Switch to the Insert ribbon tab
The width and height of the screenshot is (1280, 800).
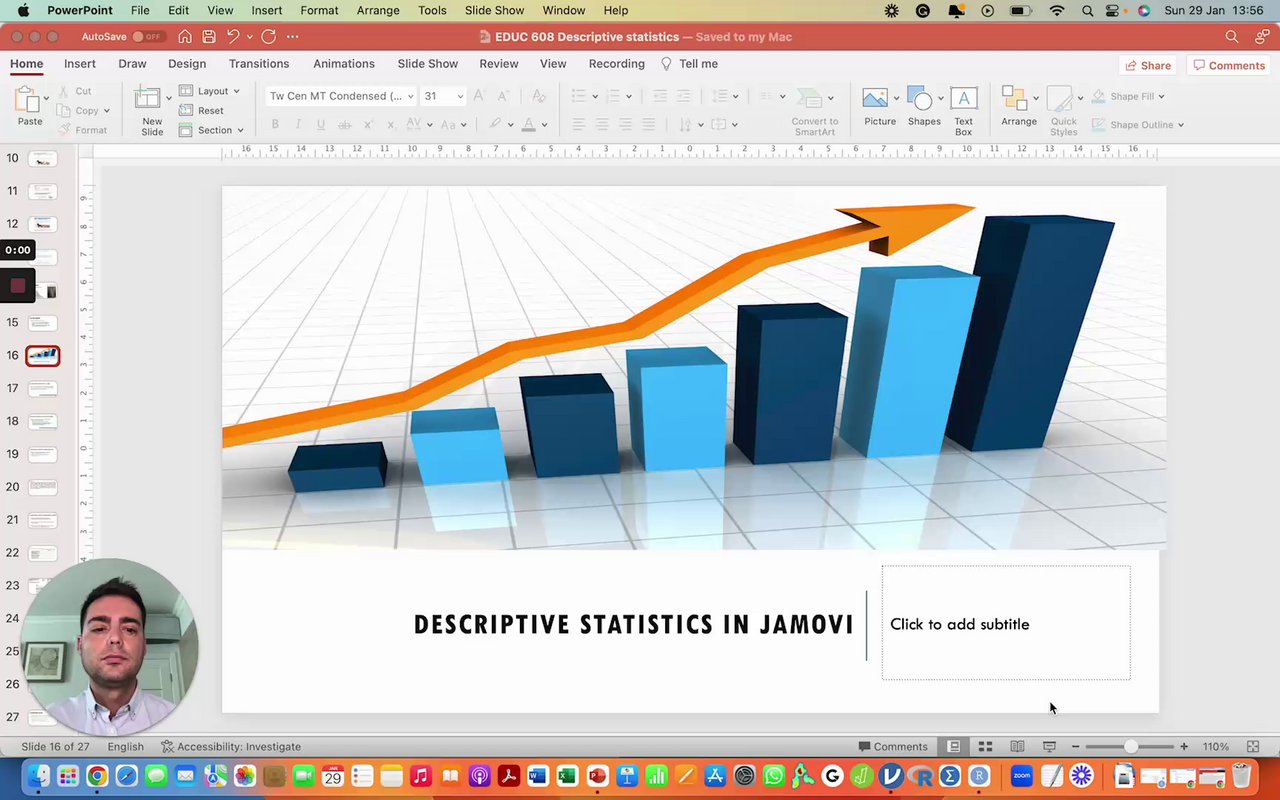pyautogui.click(x=80, y=64)
